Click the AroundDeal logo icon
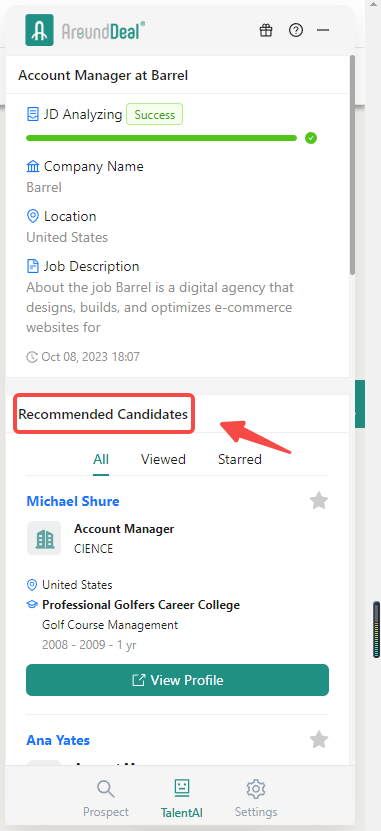The image size is (381, 831). coord(39,30)
